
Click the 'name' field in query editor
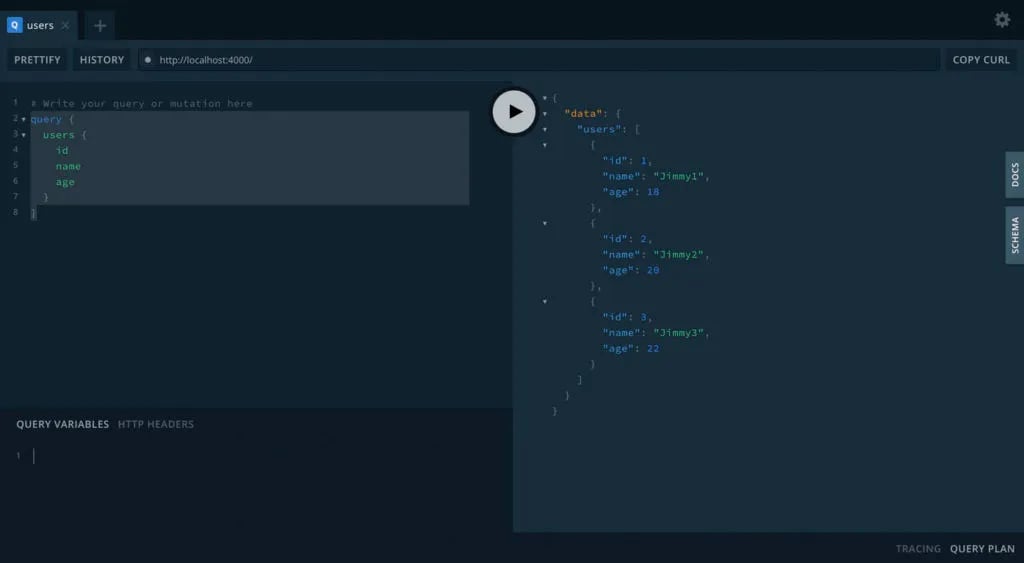coord(68,166)
